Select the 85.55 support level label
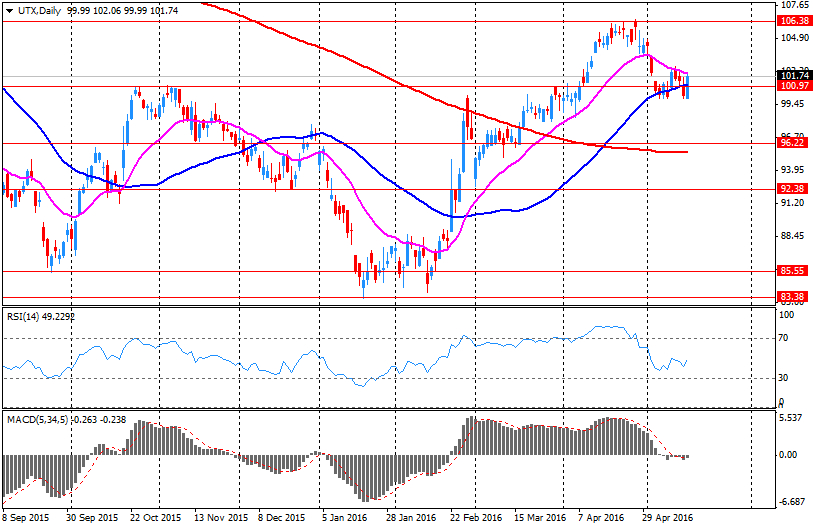815x526 pixels. click(x=792, y=271)
